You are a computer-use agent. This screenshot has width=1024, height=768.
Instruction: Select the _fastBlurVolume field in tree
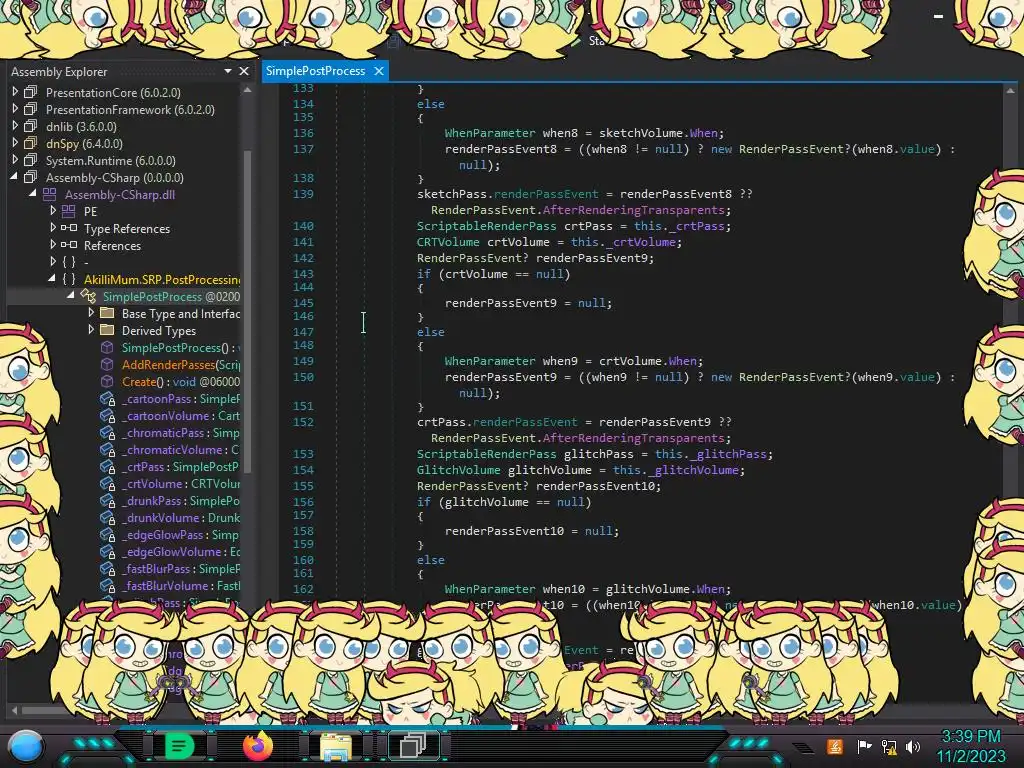[180, 585]
